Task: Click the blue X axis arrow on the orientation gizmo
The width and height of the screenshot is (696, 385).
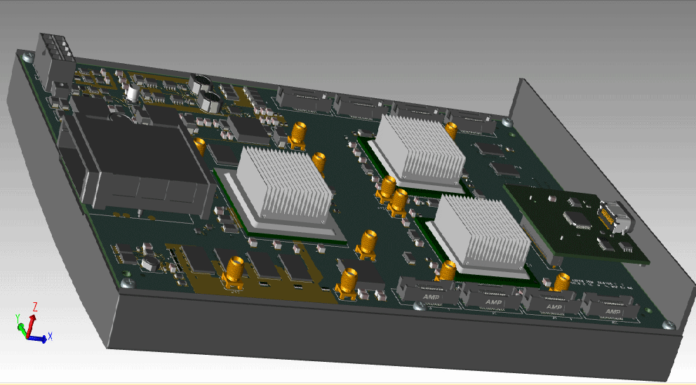Action: coord(38,339)
